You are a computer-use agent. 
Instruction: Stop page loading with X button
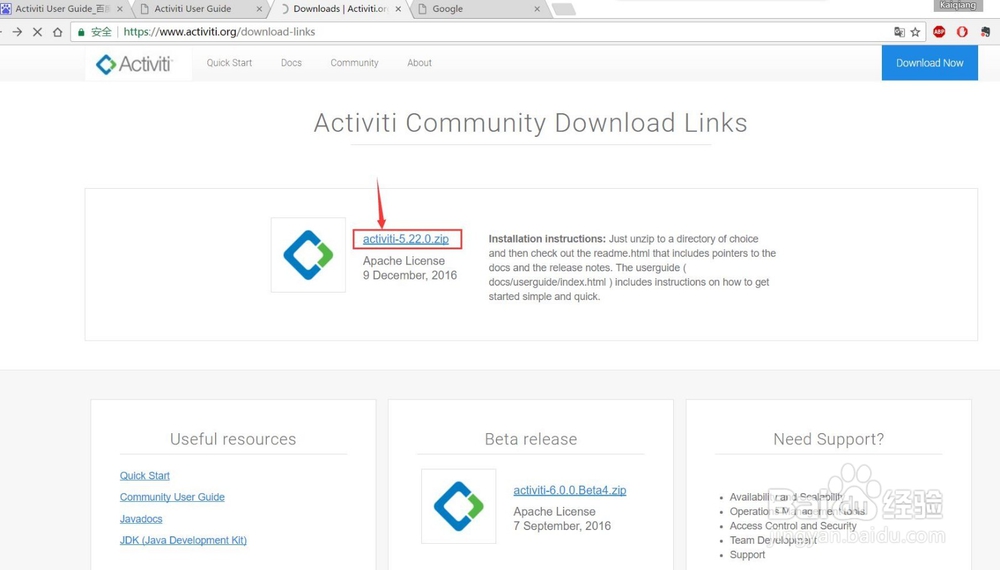[x=38, y=32]
